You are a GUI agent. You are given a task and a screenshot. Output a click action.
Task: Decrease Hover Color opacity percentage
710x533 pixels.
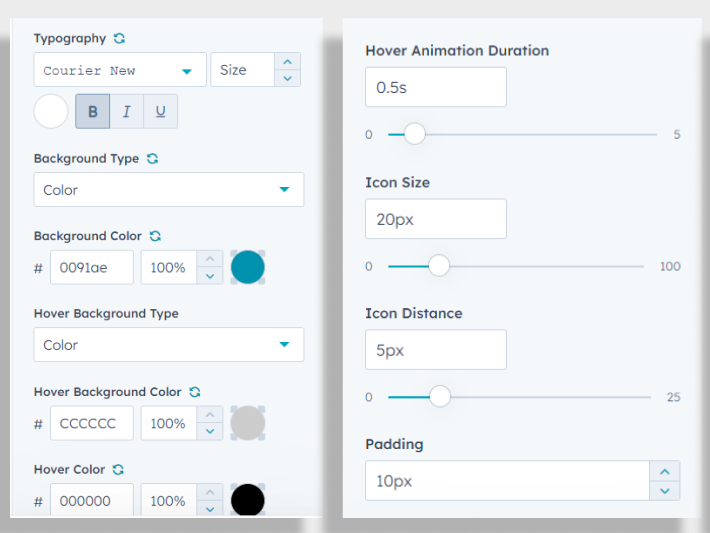point(210,509)
